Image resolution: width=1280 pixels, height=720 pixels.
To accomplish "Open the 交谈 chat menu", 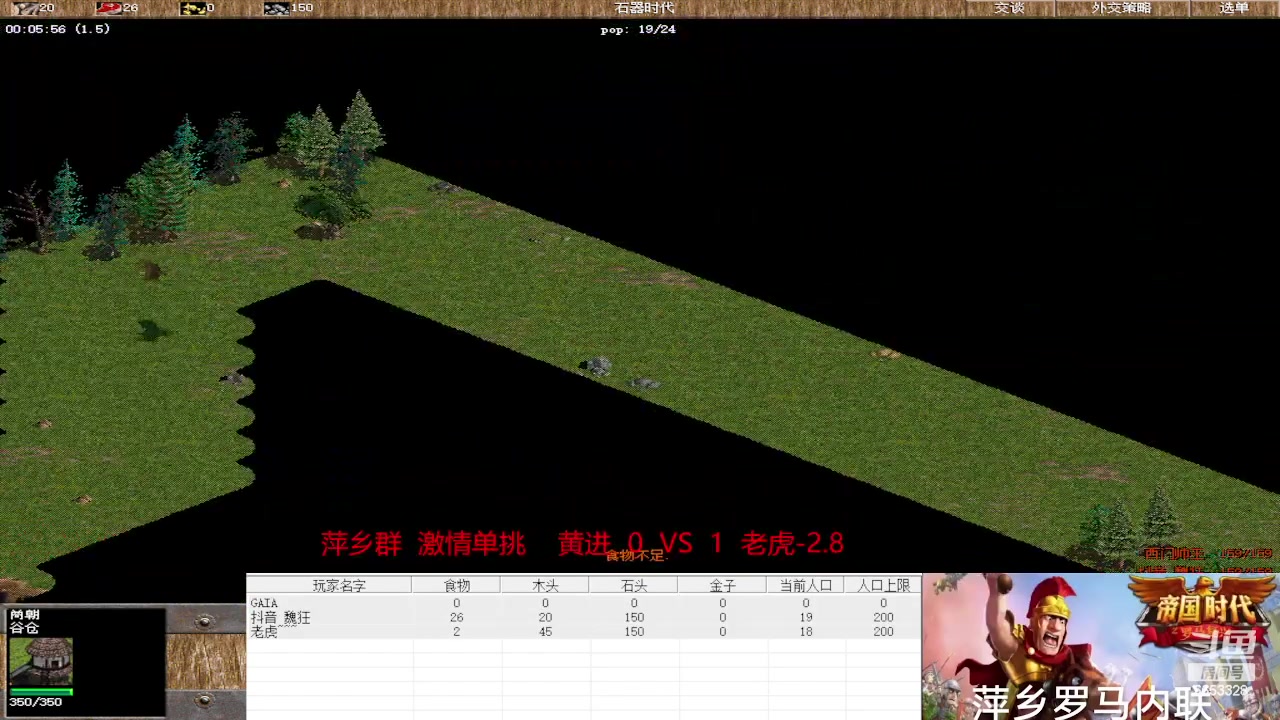I will coord(1009,8).
